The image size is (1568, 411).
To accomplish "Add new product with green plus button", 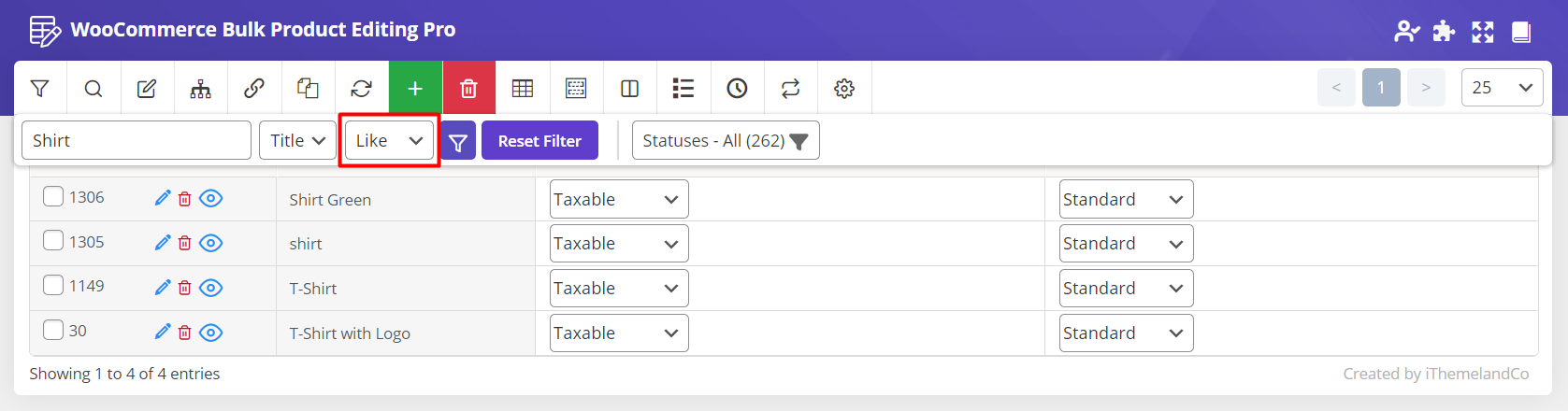I will point(415,89).
